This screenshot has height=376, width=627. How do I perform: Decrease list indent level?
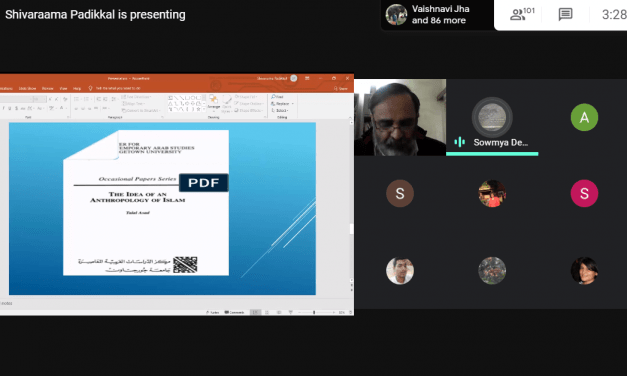98,99
